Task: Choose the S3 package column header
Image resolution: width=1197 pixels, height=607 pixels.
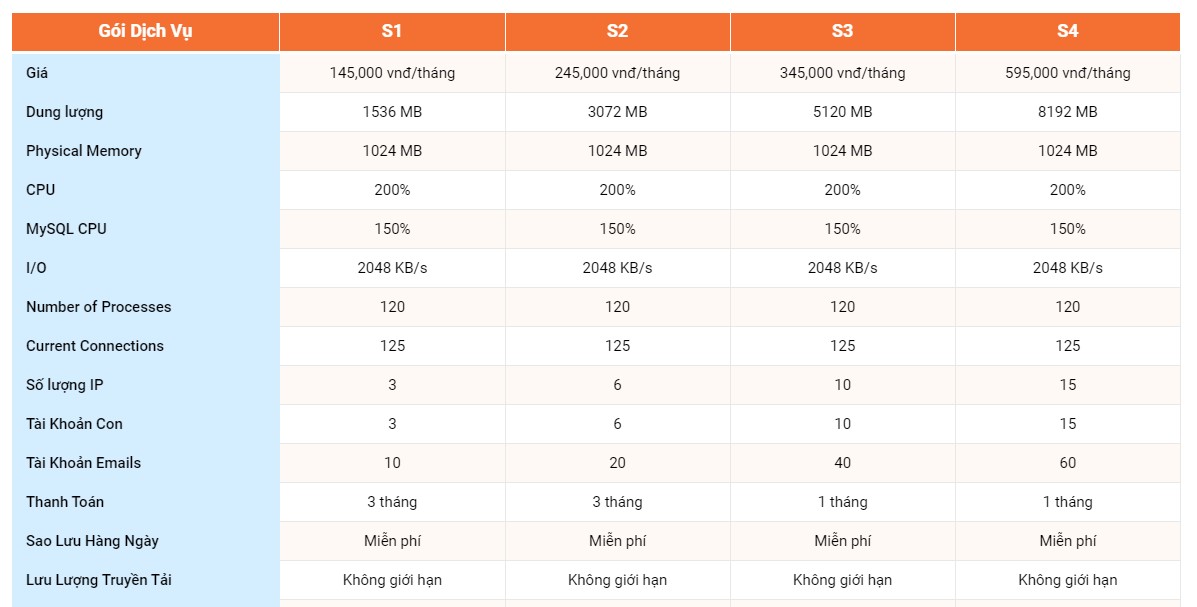Action: pyautogui.click(x=842, y=31)
